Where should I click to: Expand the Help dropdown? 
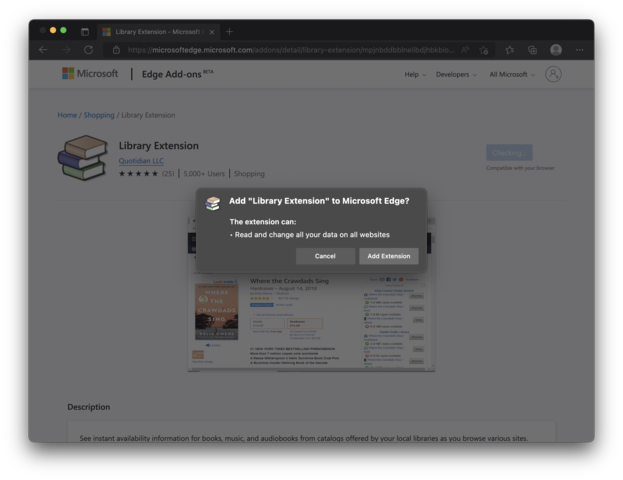click(415, 75)
